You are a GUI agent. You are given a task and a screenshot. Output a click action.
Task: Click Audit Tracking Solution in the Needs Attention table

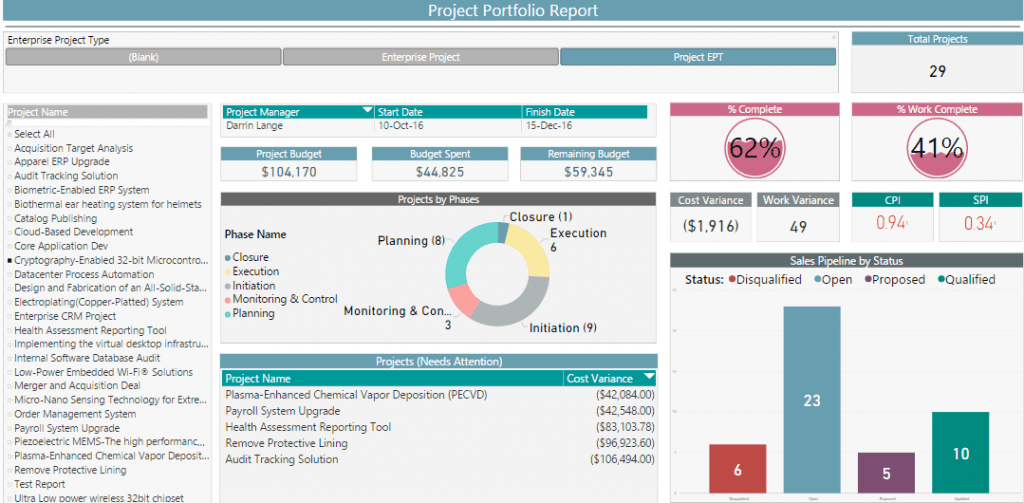point(281,459)
